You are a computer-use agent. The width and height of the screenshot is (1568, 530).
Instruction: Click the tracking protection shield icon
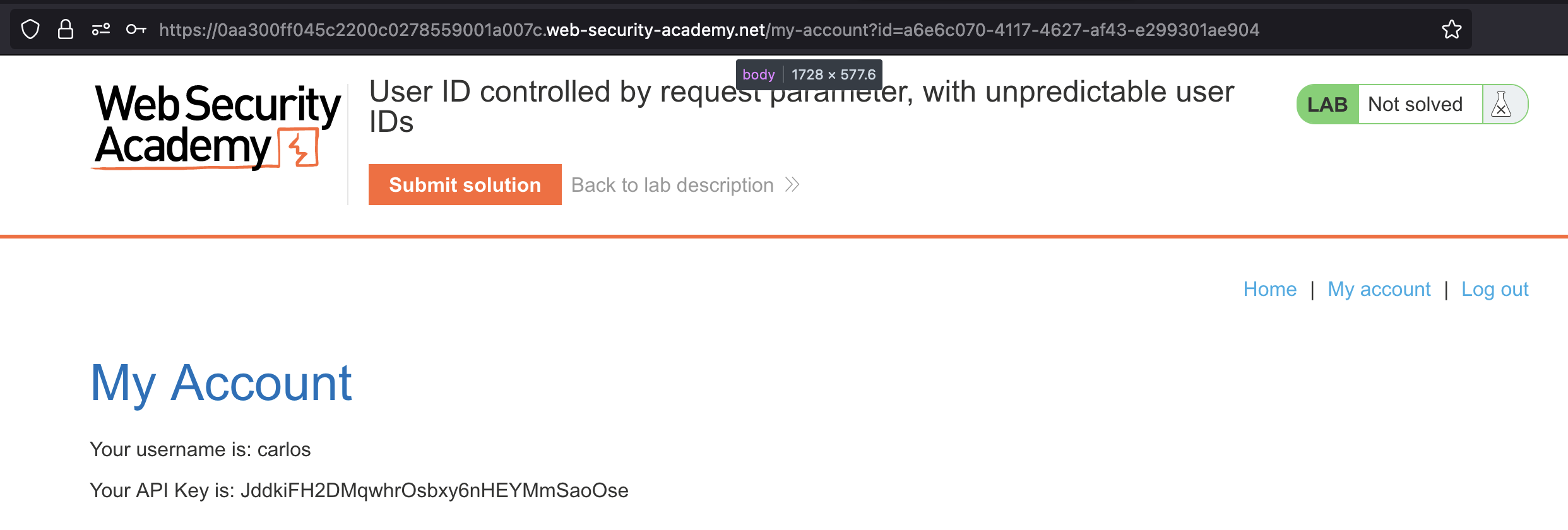coord(30,30)
